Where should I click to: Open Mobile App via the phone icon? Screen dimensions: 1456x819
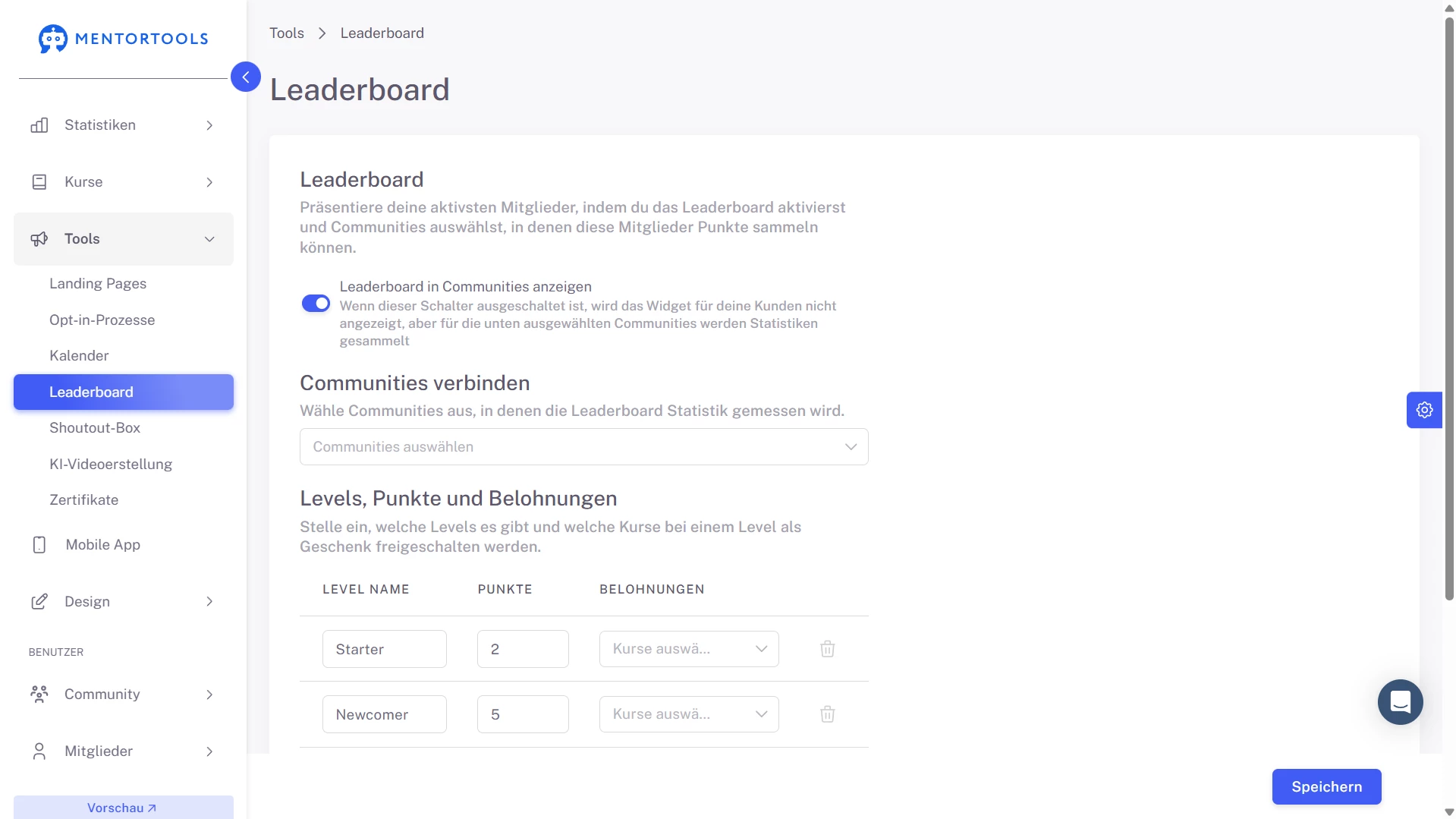tap(39, 544)
